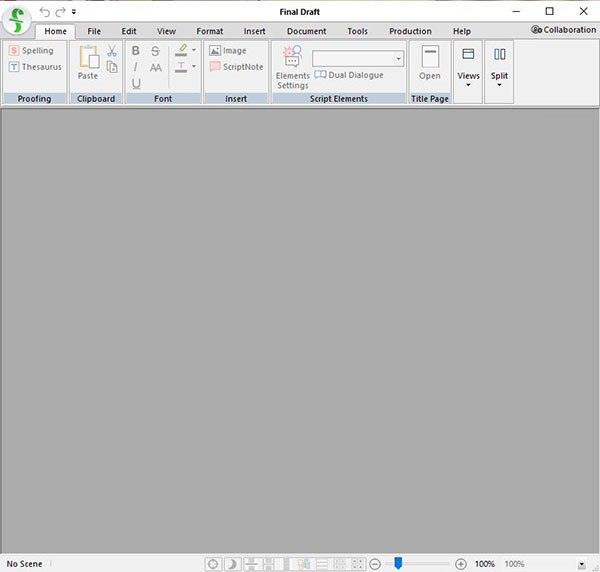The image size is (600, 572).
Task: Insert a ScriptNote
Action: (236, 67)
